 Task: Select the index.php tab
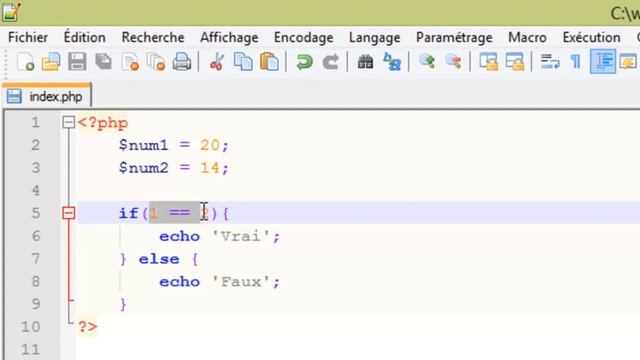click(x=47, y=96)
